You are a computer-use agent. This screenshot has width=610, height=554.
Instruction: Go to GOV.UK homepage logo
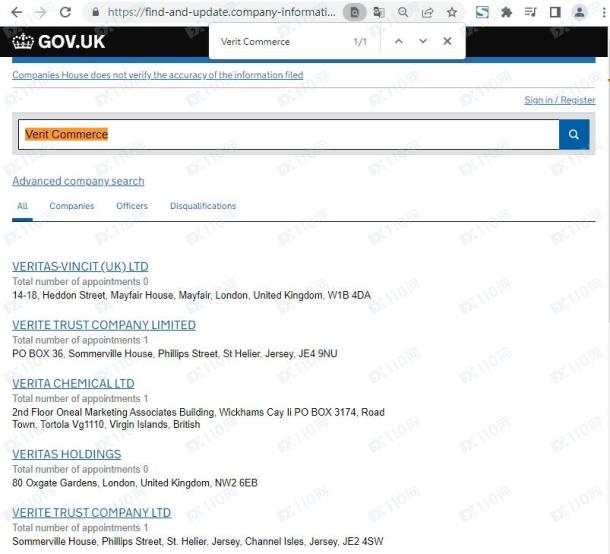(x=59, y=41)
